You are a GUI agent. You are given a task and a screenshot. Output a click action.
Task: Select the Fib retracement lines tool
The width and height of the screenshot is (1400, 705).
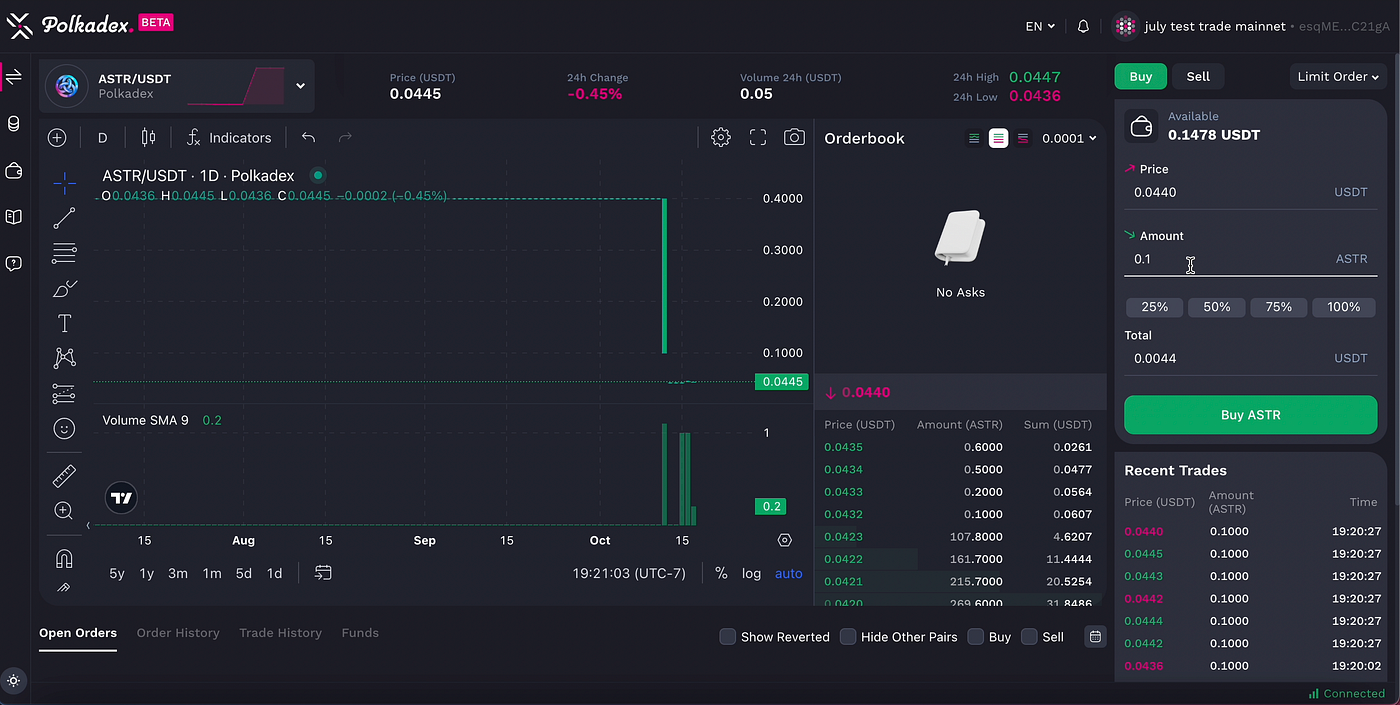[64, 253]
